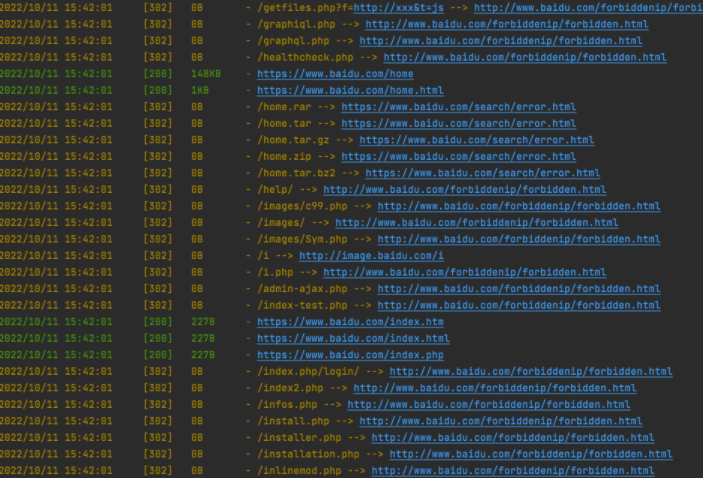Screen dimensions: 703x478
Task: Click the /home.rar path text
Action: (x=284, y=107)
